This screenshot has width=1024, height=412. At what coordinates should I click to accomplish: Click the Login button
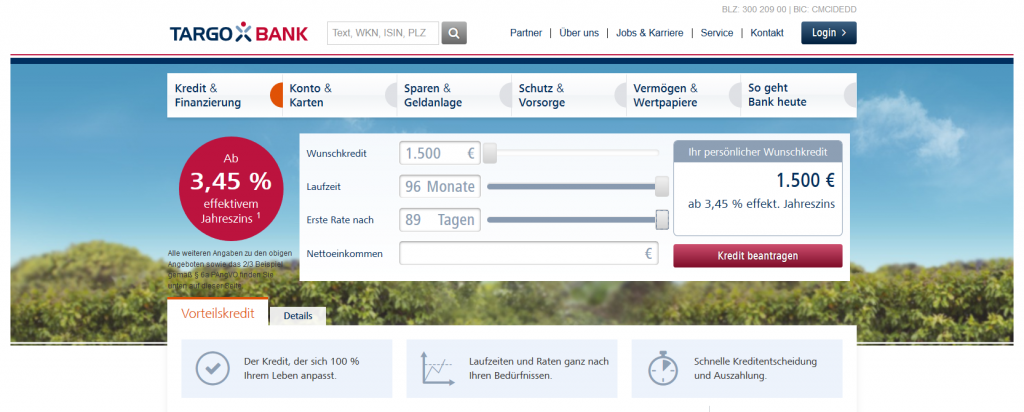[829, 33]
